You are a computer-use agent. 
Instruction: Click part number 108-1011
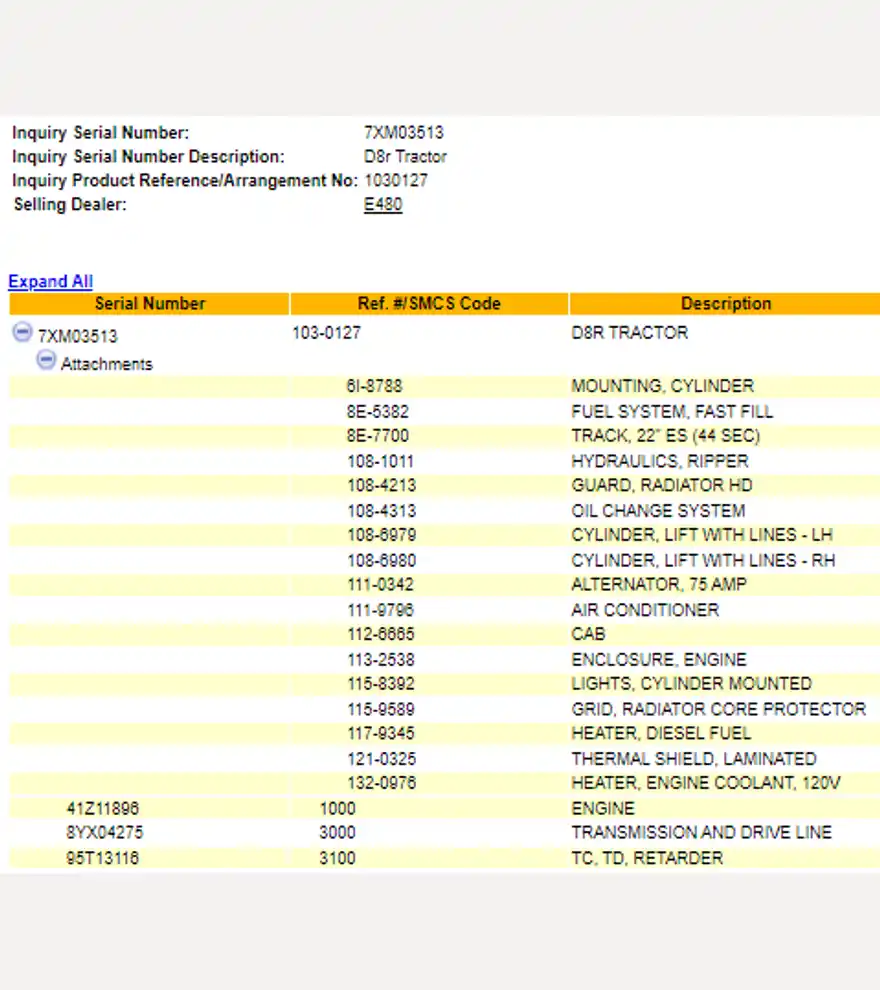pyautogui.click(x=381, y=462)
